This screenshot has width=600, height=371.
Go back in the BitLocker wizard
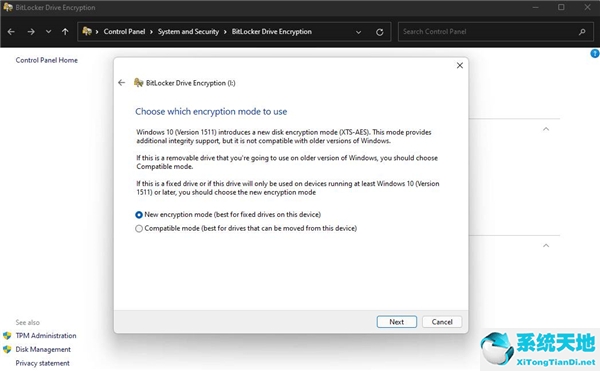(x=122, y=83)
